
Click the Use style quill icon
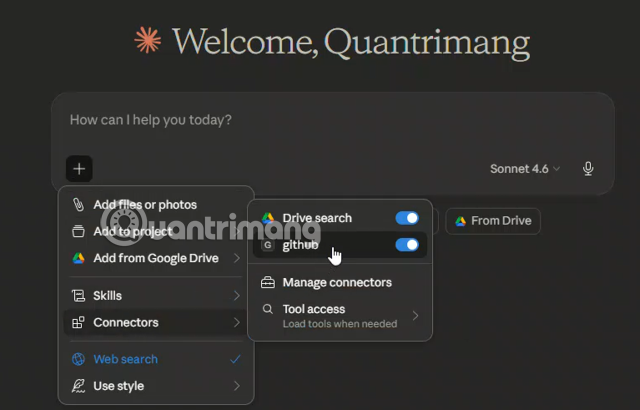point(78,386)
